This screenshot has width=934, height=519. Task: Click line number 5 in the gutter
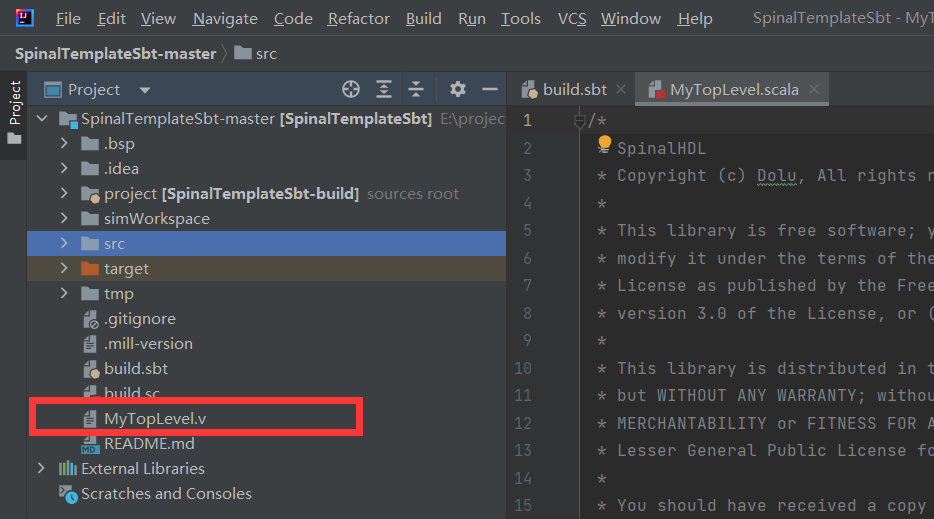click(527, 231)
